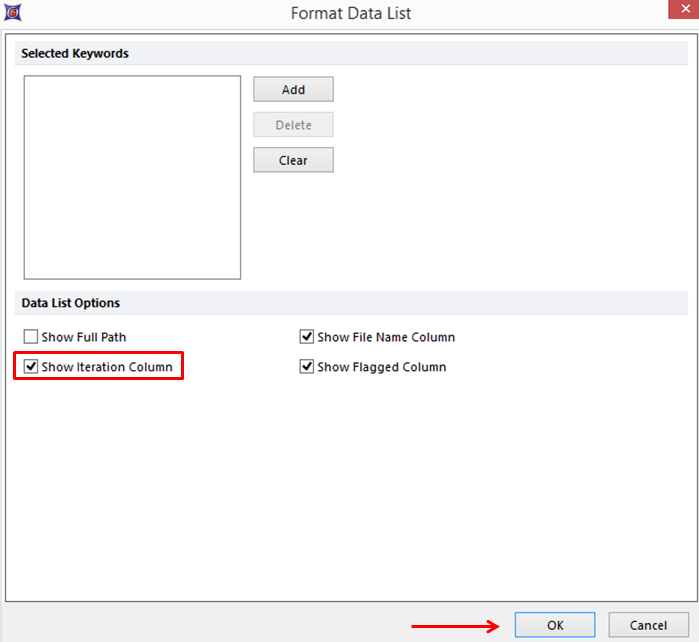The height and width of the screenshot is (642, 699).
Task: Untick the Show Flagged Column checkbox
Action: point(307,367)
